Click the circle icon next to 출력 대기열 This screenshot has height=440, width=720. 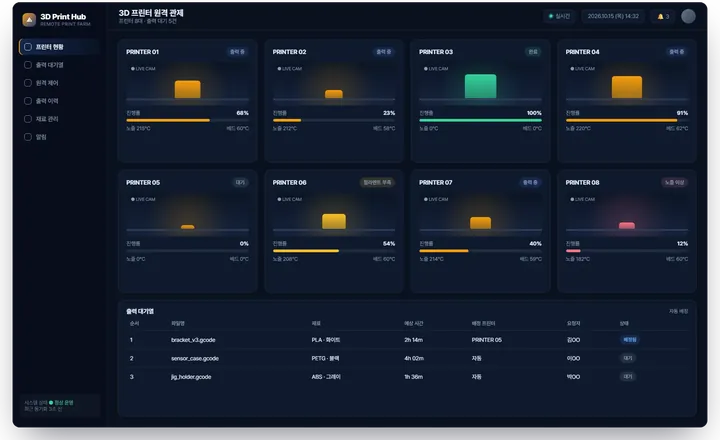coord(28,65)
